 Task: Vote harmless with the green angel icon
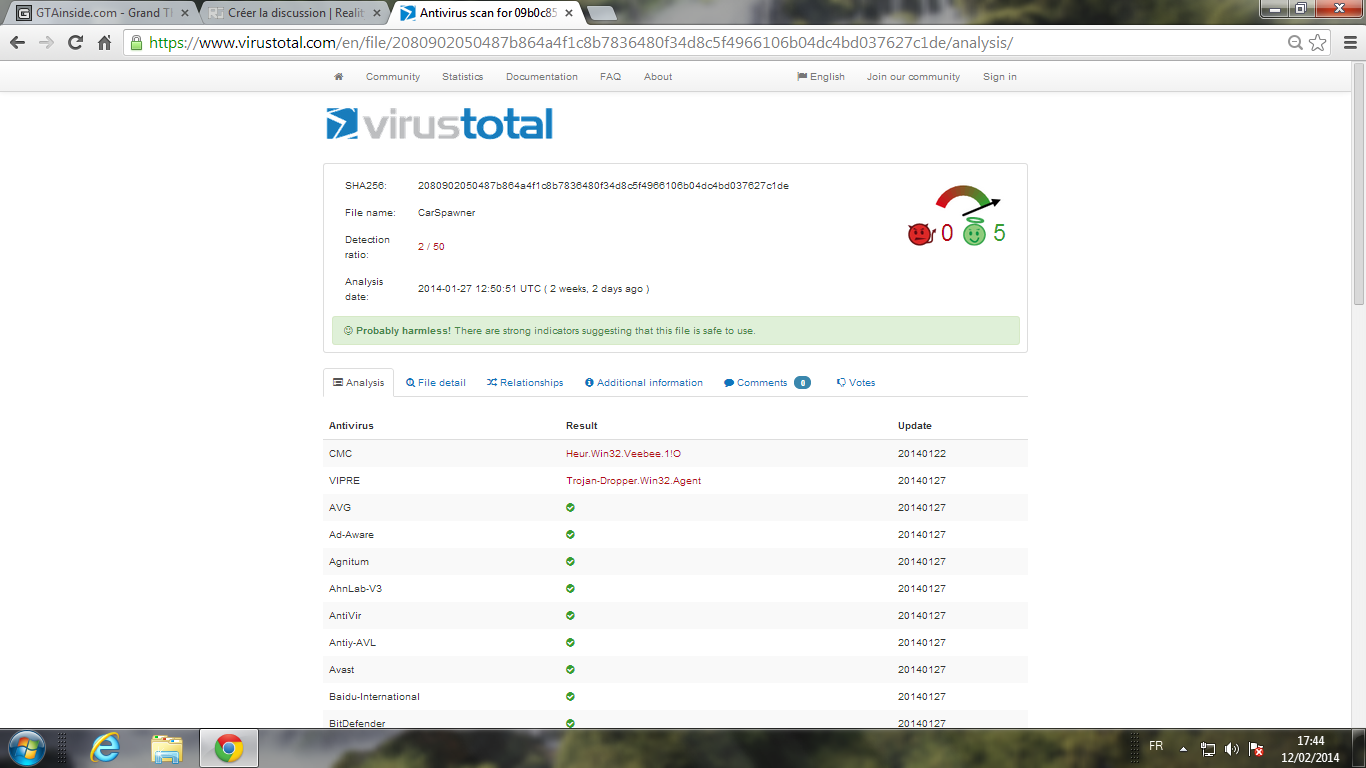(974, 234)
